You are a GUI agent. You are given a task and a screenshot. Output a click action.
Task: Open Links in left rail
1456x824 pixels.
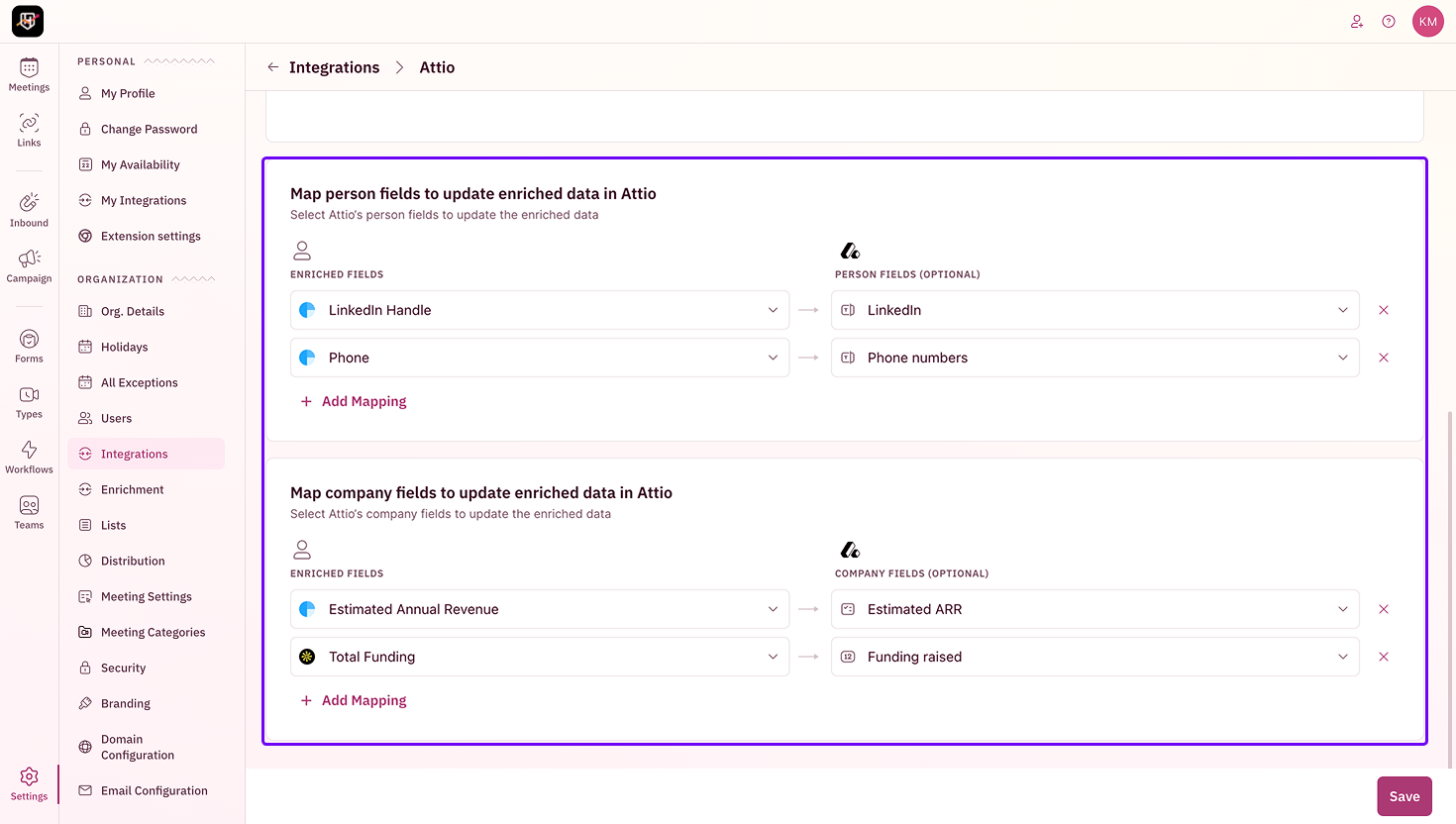pos(29,131)
